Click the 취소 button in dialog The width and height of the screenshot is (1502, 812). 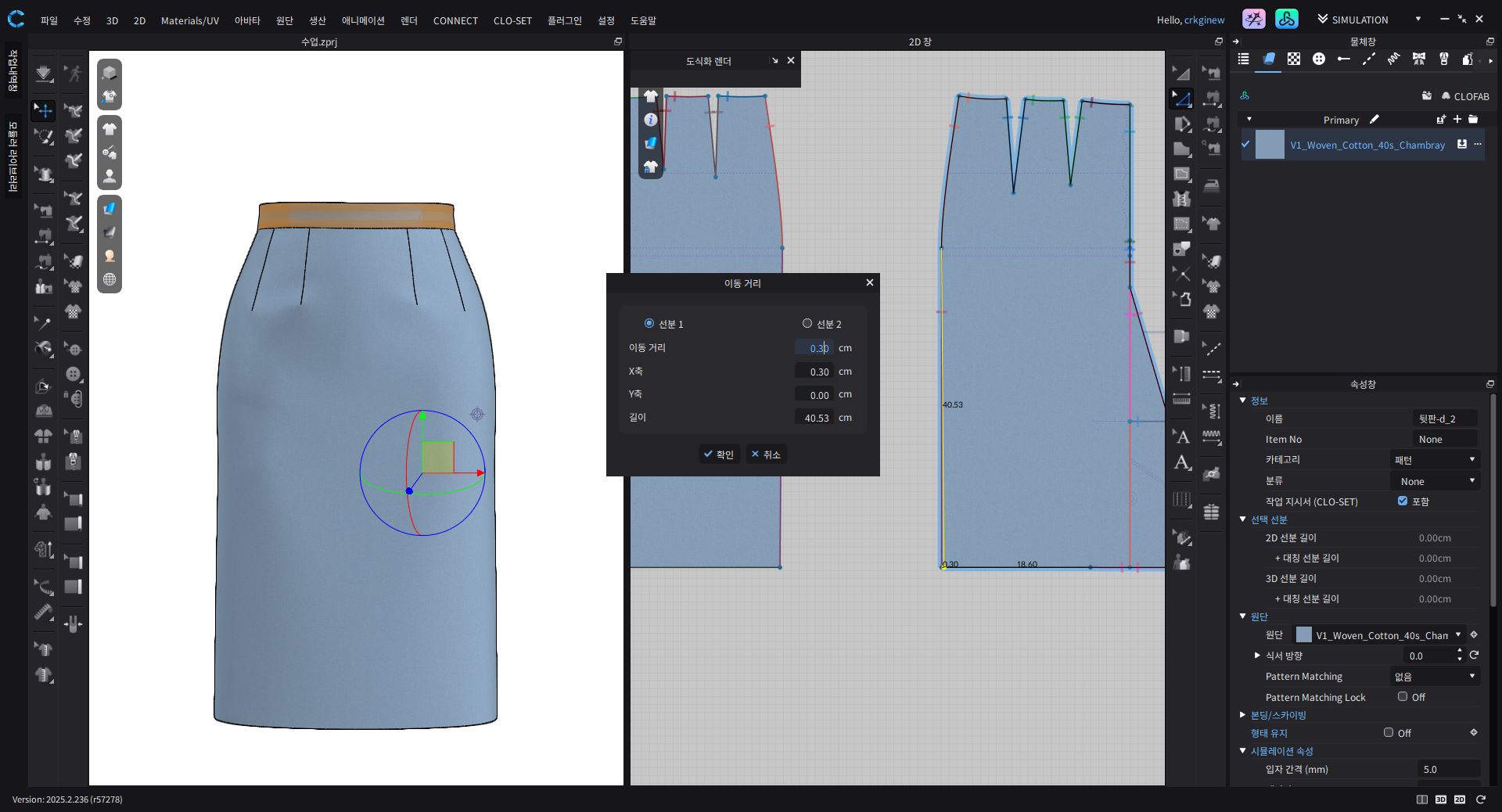pyautogui.click(x=766, y=455)
